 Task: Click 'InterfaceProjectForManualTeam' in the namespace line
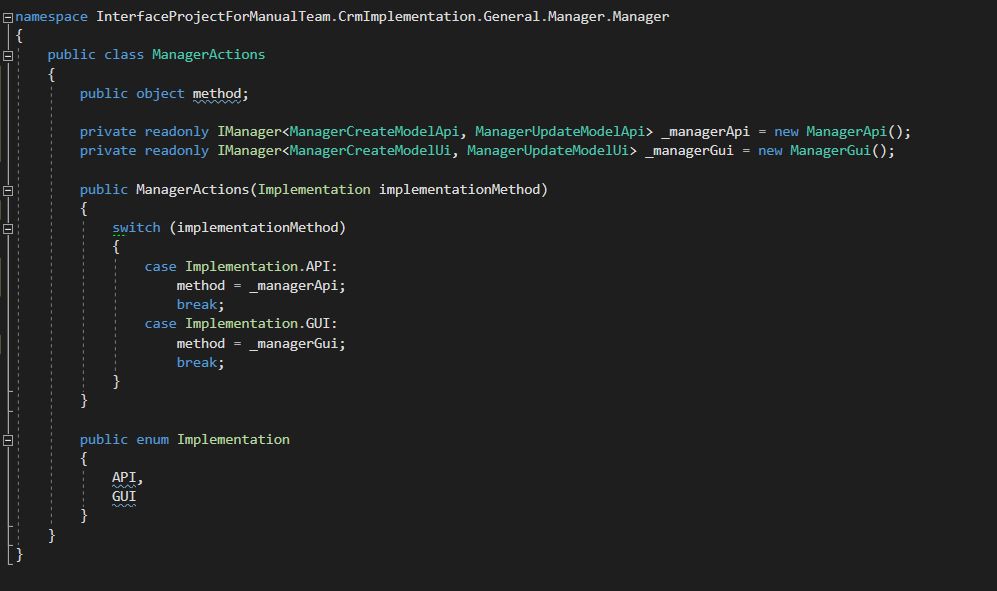tap(213, 17)
